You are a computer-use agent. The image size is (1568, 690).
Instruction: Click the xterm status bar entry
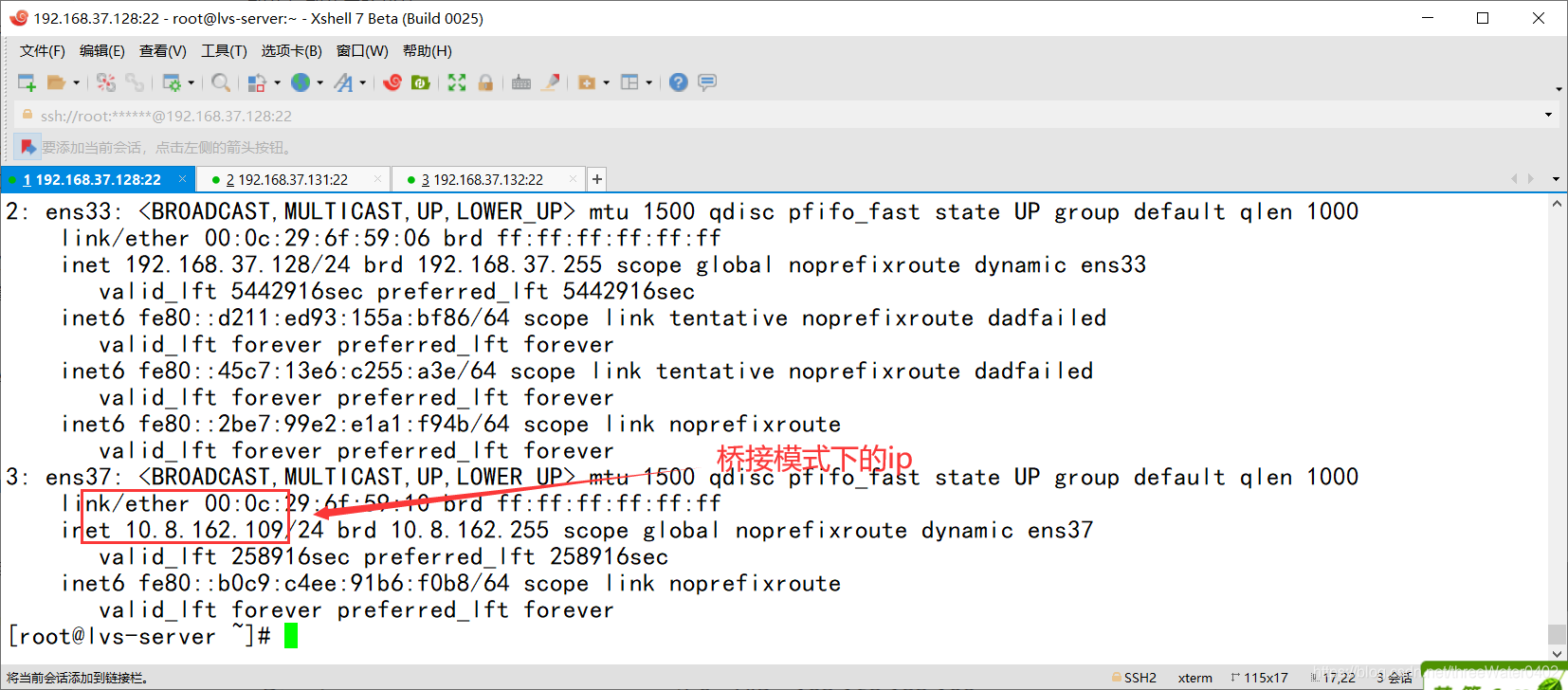point(1194,678)
